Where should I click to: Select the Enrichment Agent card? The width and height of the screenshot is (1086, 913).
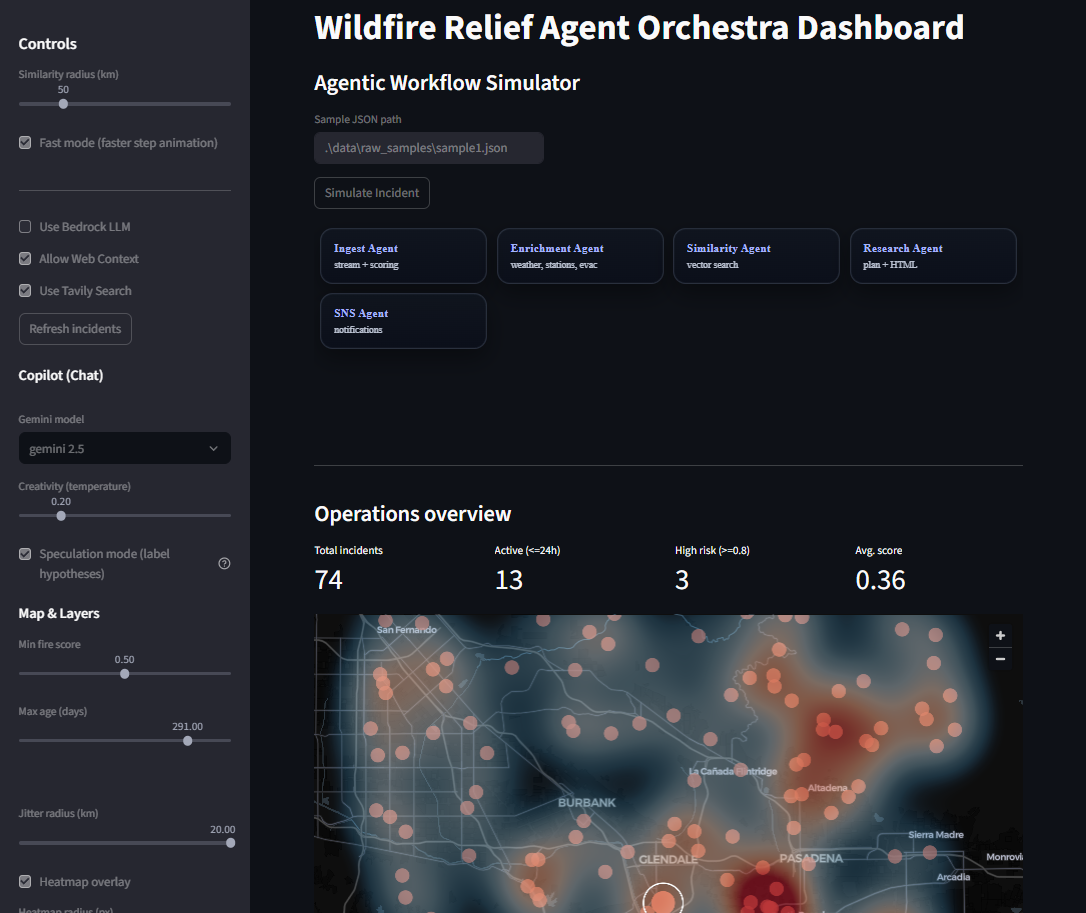coord(580,256)
